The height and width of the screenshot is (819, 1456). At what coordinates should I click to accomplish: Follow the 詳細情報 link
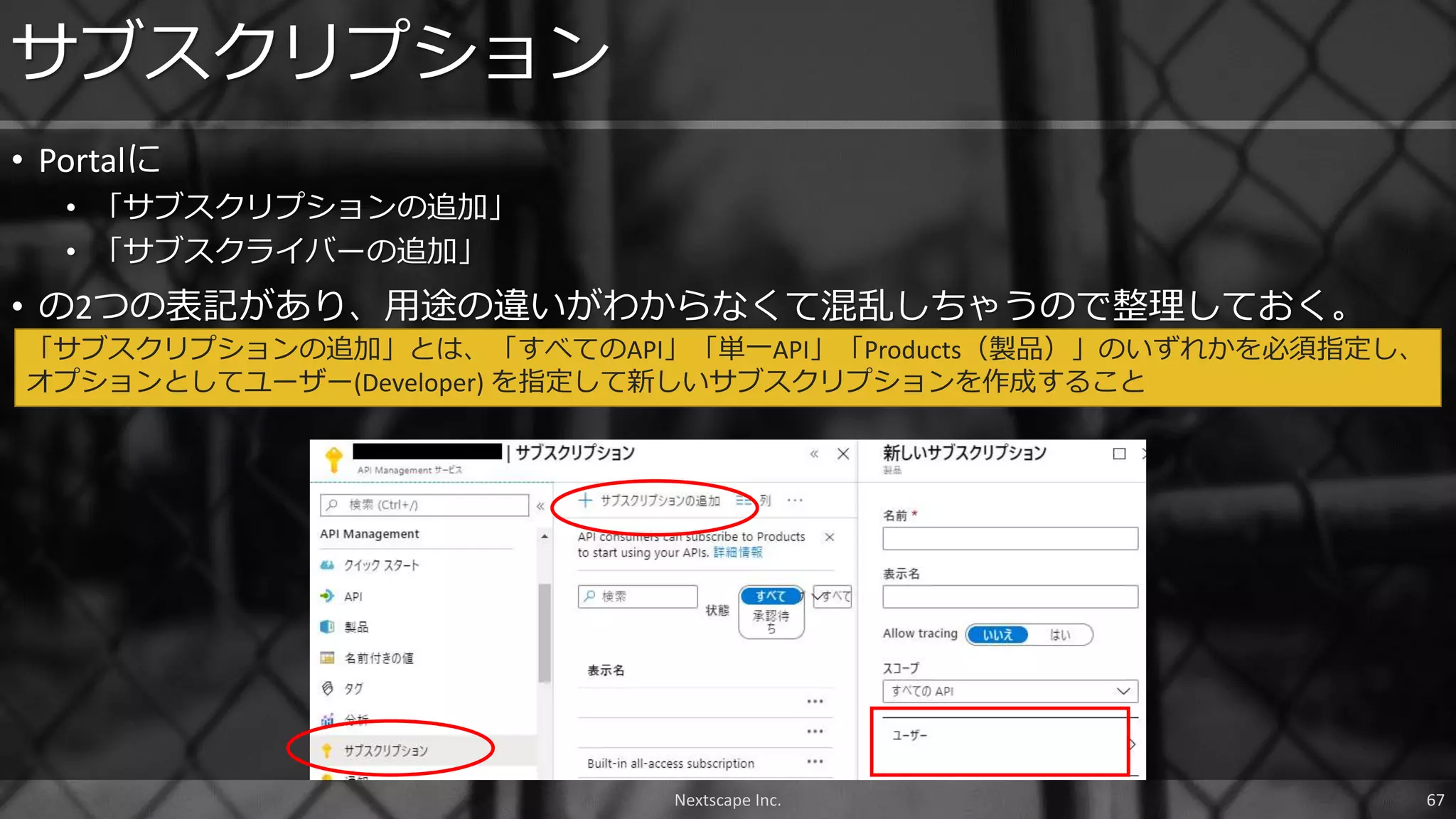pos(738,552)
